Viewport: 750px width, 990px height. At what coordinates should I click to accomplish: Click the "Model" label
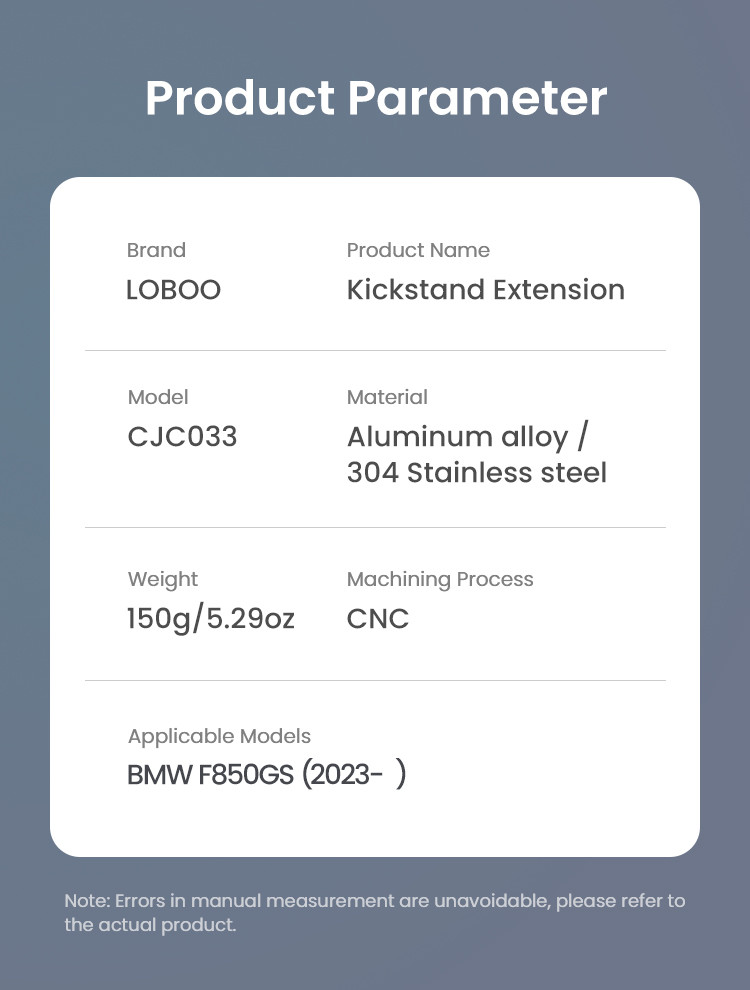[x=158, y=397]
